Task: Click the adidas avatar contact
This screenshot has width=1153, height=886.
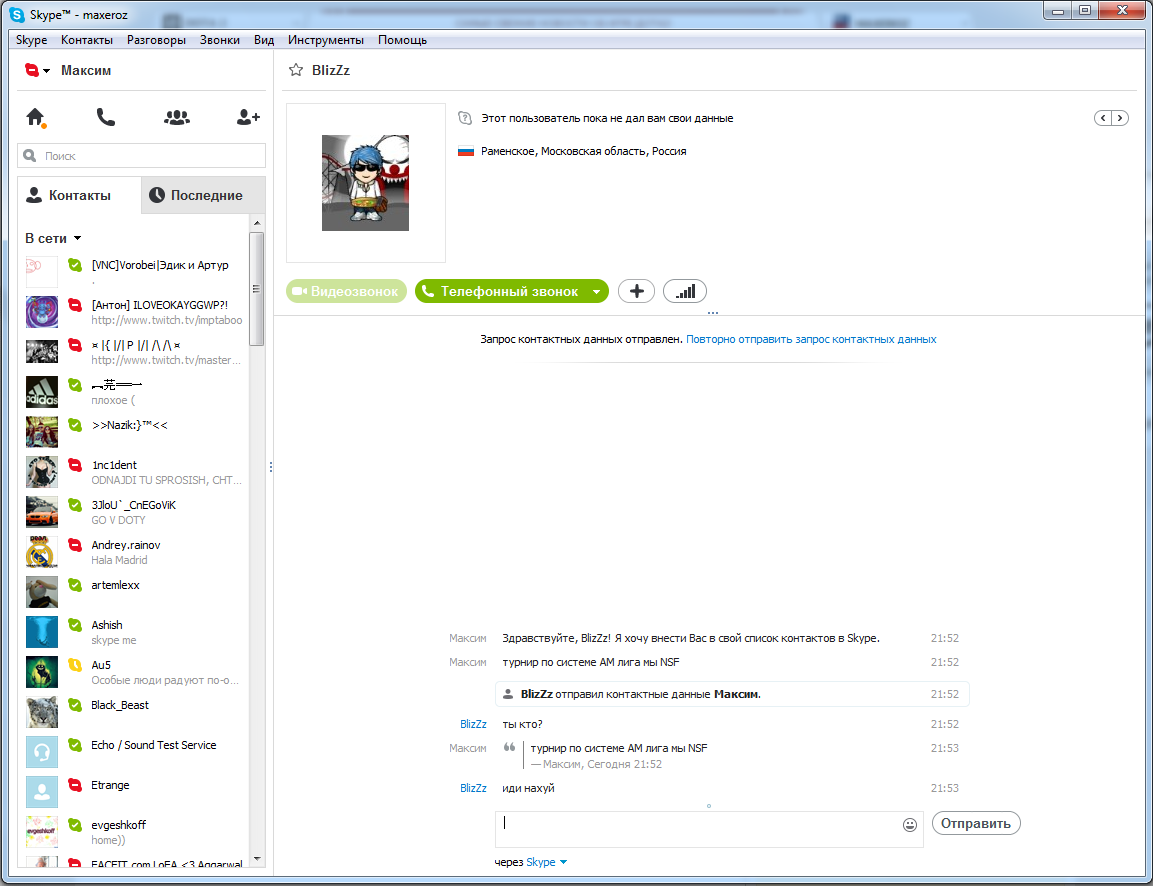Action: 42,392
